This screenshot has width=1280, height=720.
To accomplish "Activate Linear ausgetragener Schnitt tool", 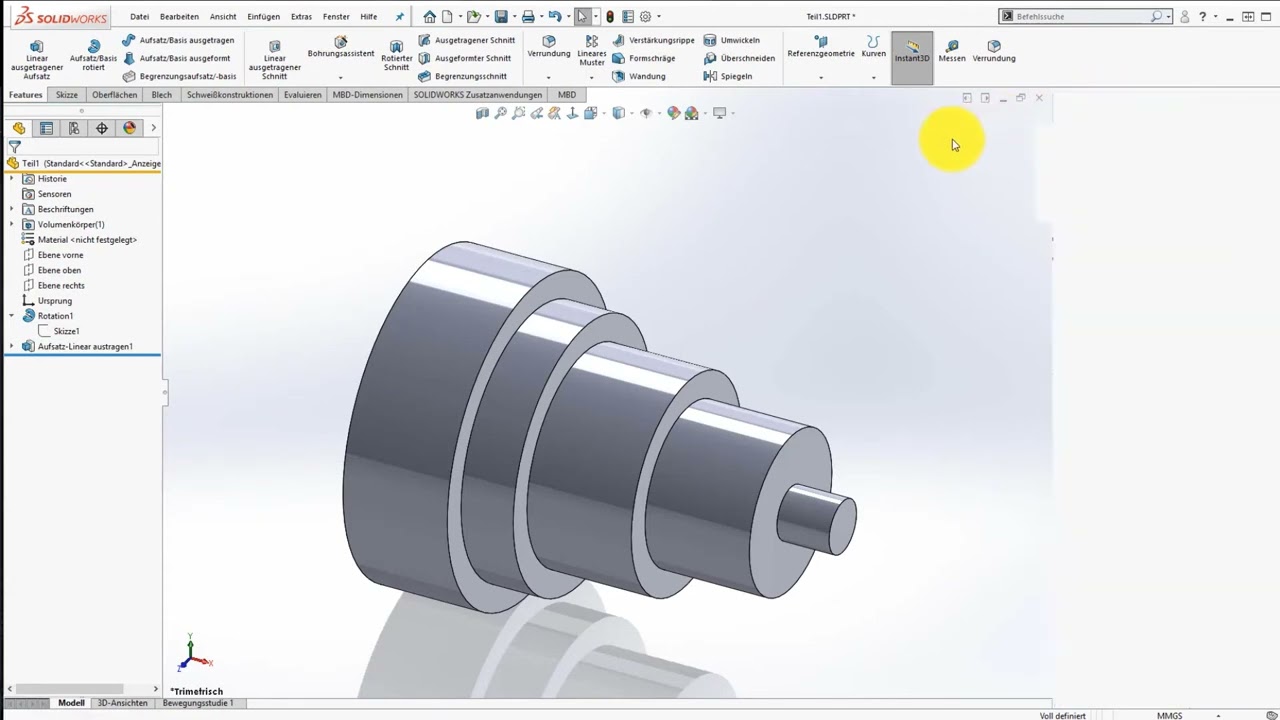I will pos(274,59).
